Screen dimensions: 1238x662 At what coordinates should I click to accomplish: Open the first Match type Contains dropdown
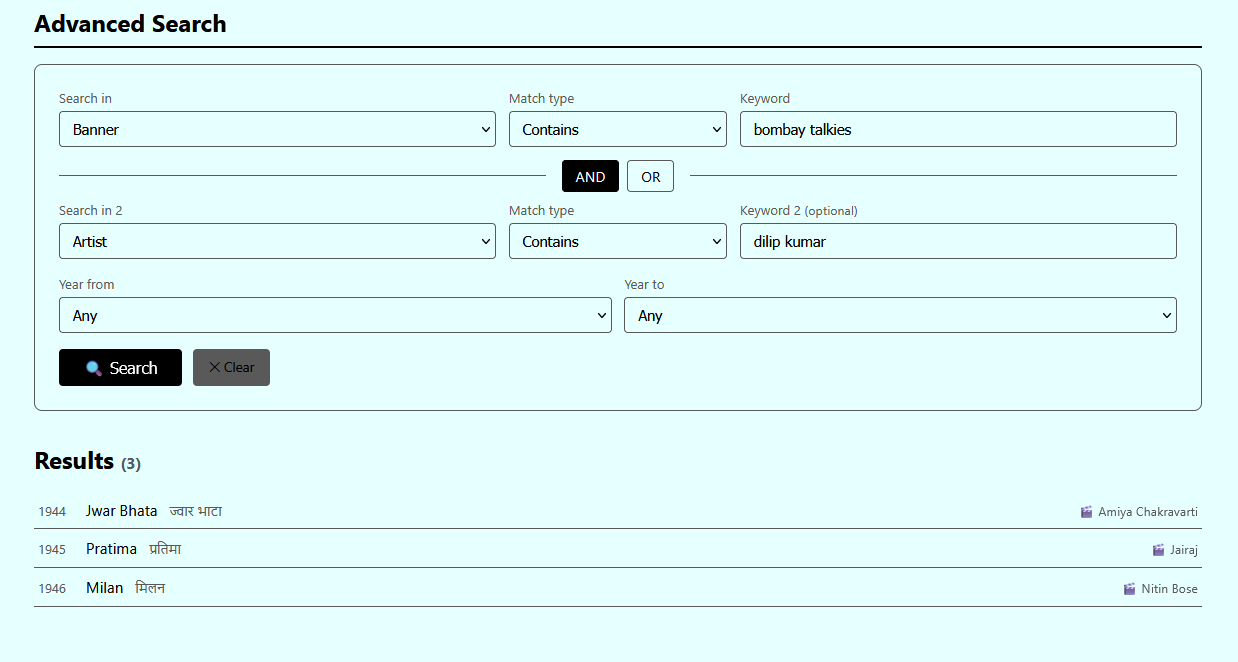tap(617, 129)
